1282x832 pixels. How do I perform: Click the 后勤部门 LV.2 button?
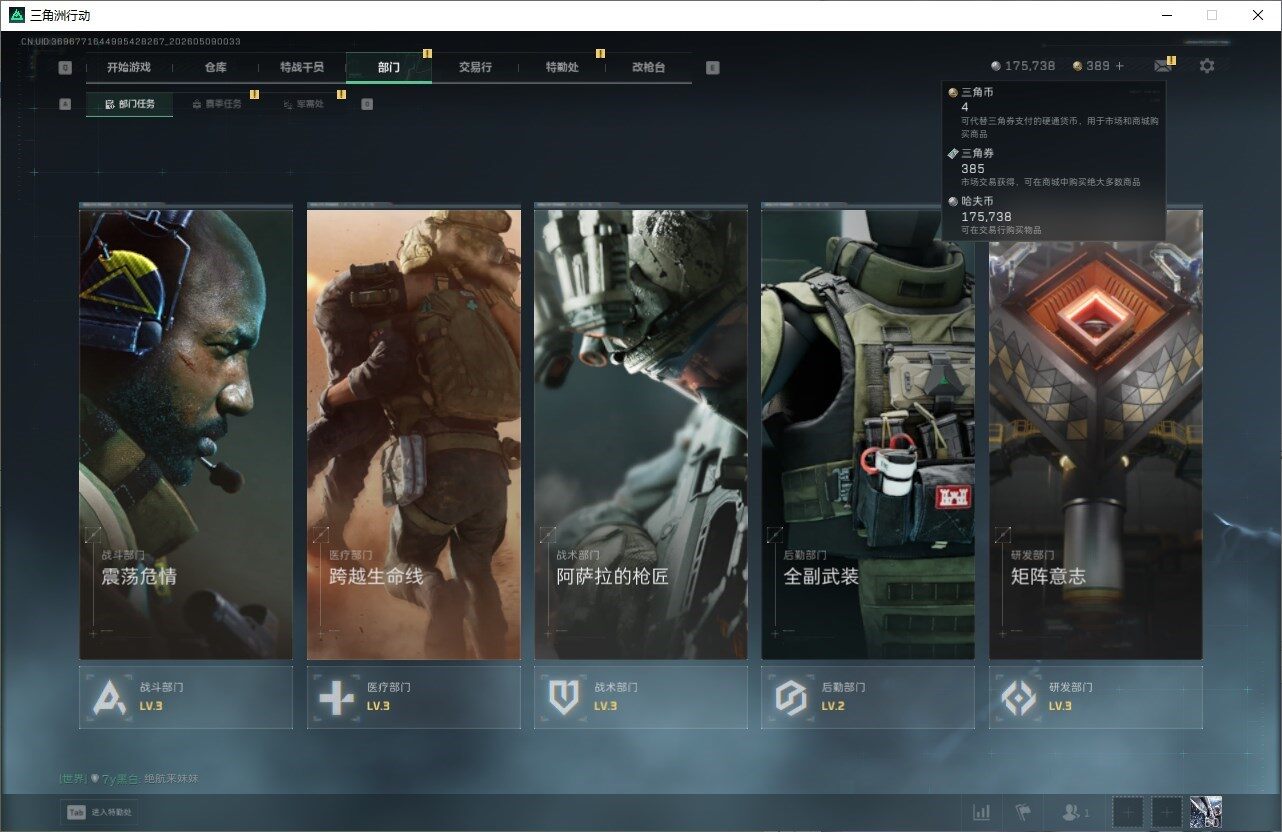(868, 697)
